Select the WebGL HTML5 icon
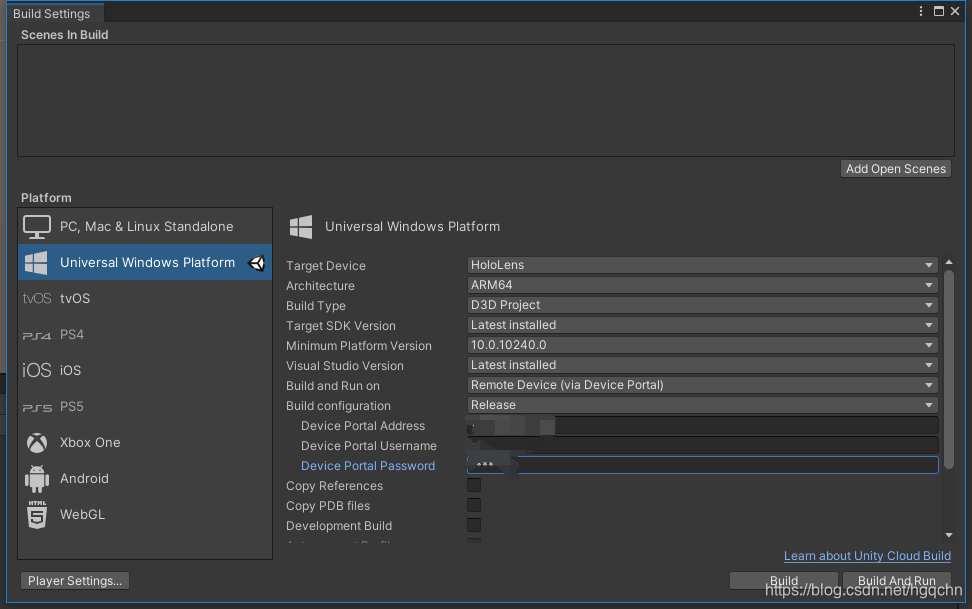The height and width of the screenshot is (609, 972). [37, 515]
